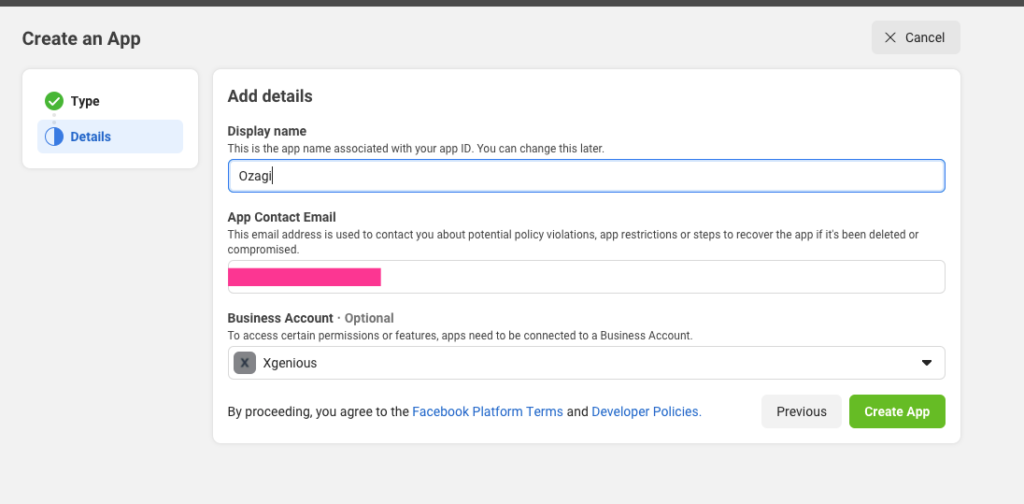Click the 'Business Account' label text

click(x=280, y=319)
